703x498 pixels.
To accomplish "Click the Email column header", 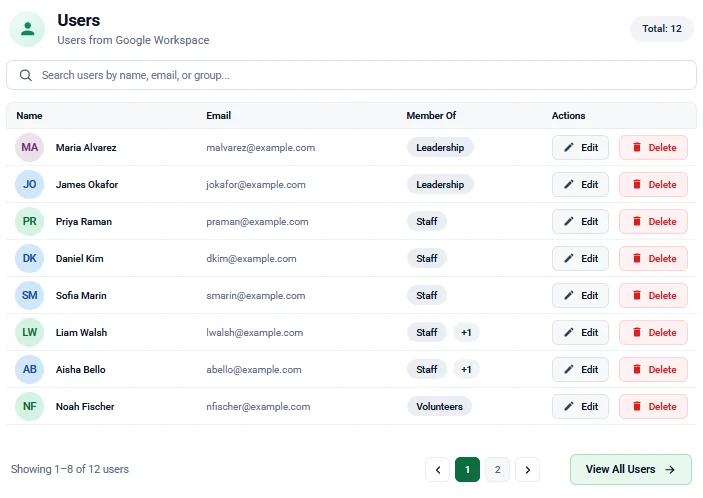I will [218, 116].
